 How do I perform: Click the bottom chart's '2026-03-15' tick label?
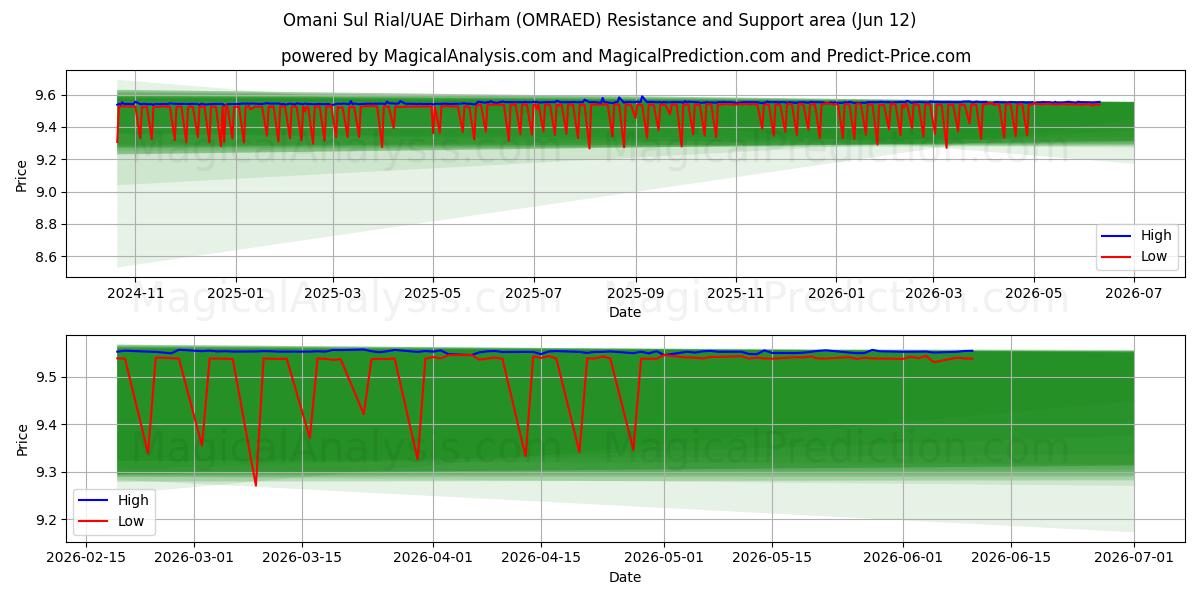[x=304, y=558]
